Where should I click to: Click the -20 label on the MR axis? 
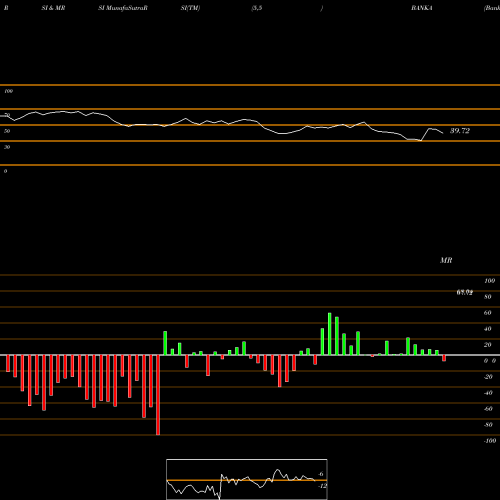click(488, 377)
